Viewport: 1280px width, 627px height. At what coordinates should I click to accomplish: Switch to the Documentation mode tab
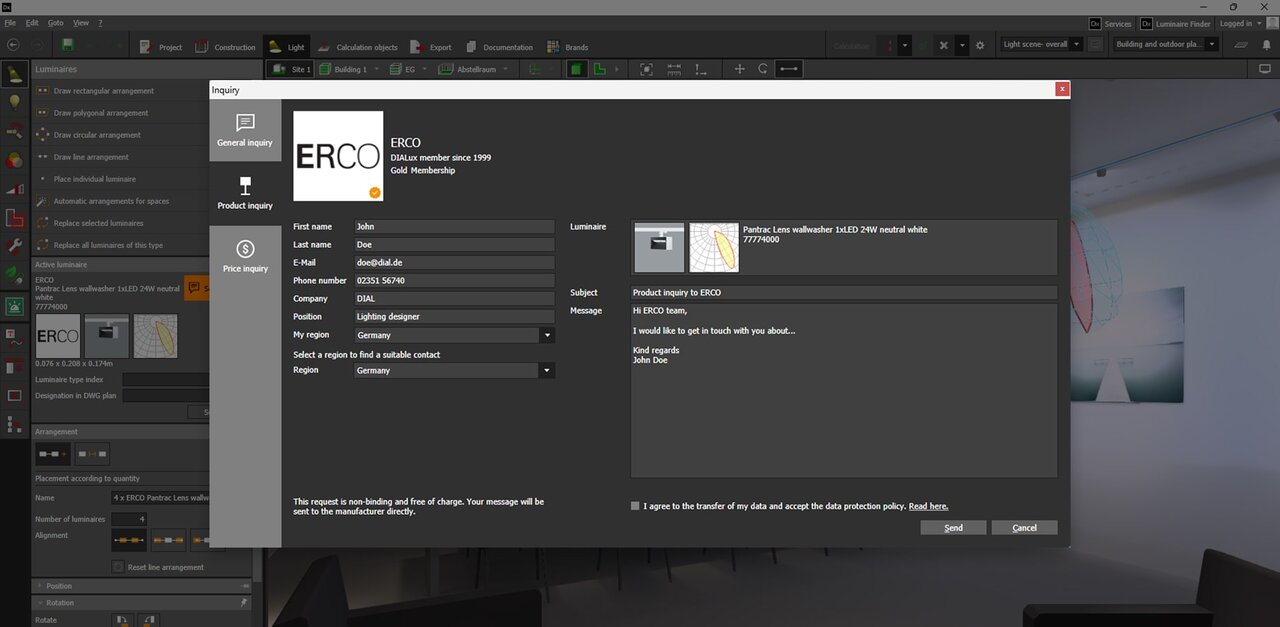point(499,47)
